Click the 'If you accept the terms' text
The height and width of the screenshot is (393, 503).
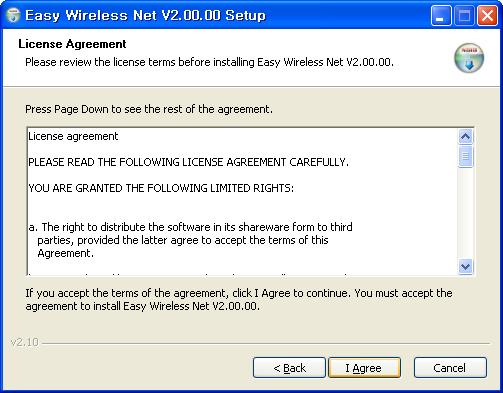tap(239, 300)
